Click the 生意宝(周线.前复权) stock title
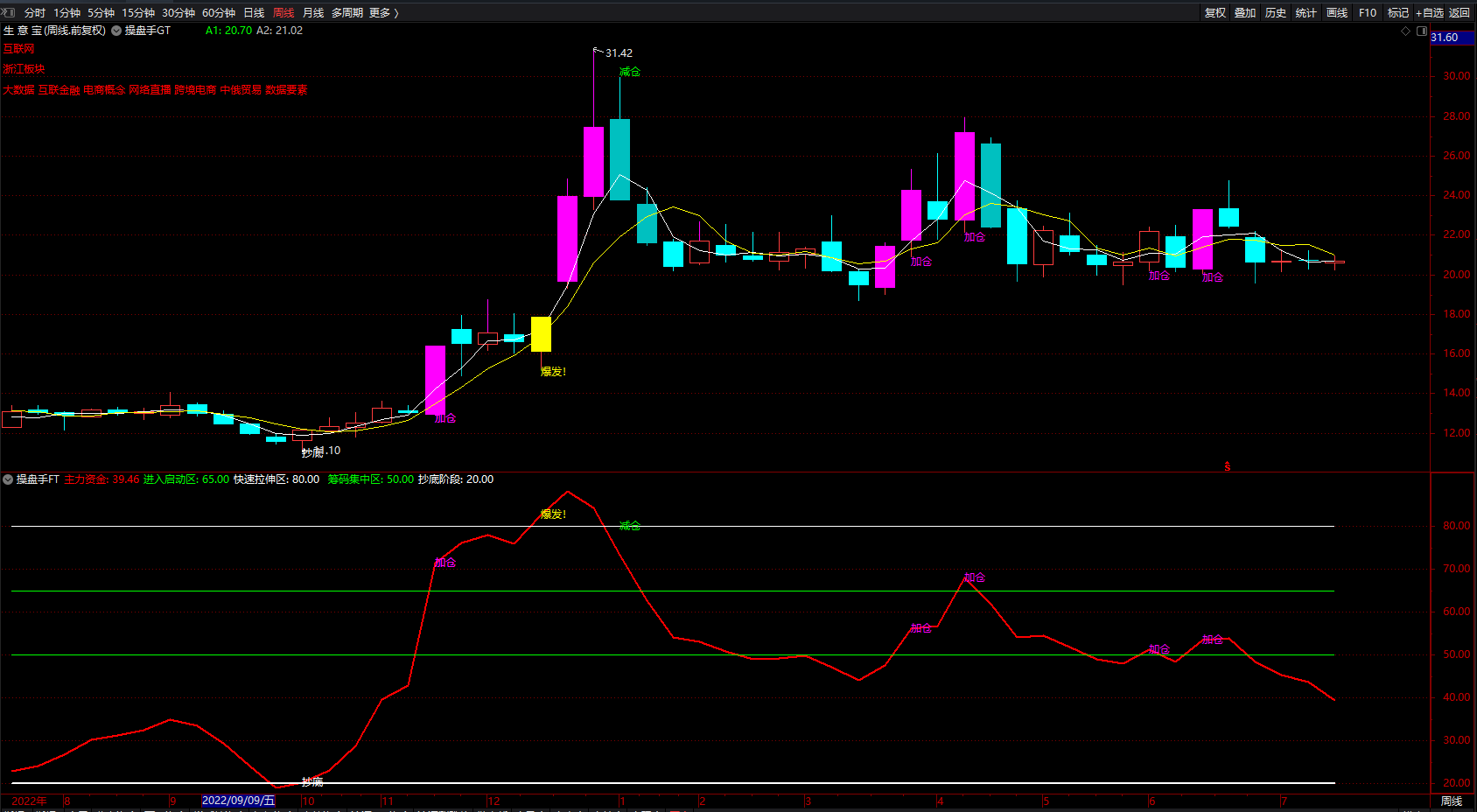 point(54,31)
